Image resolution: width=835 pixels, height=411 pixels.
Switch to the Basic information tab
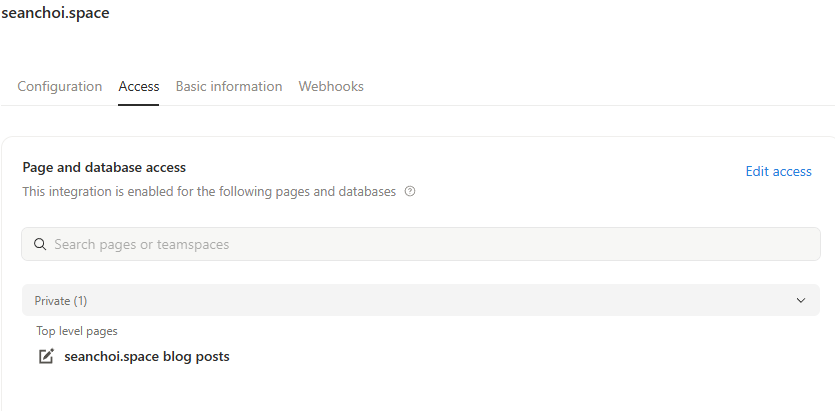(x=229, y=87)
